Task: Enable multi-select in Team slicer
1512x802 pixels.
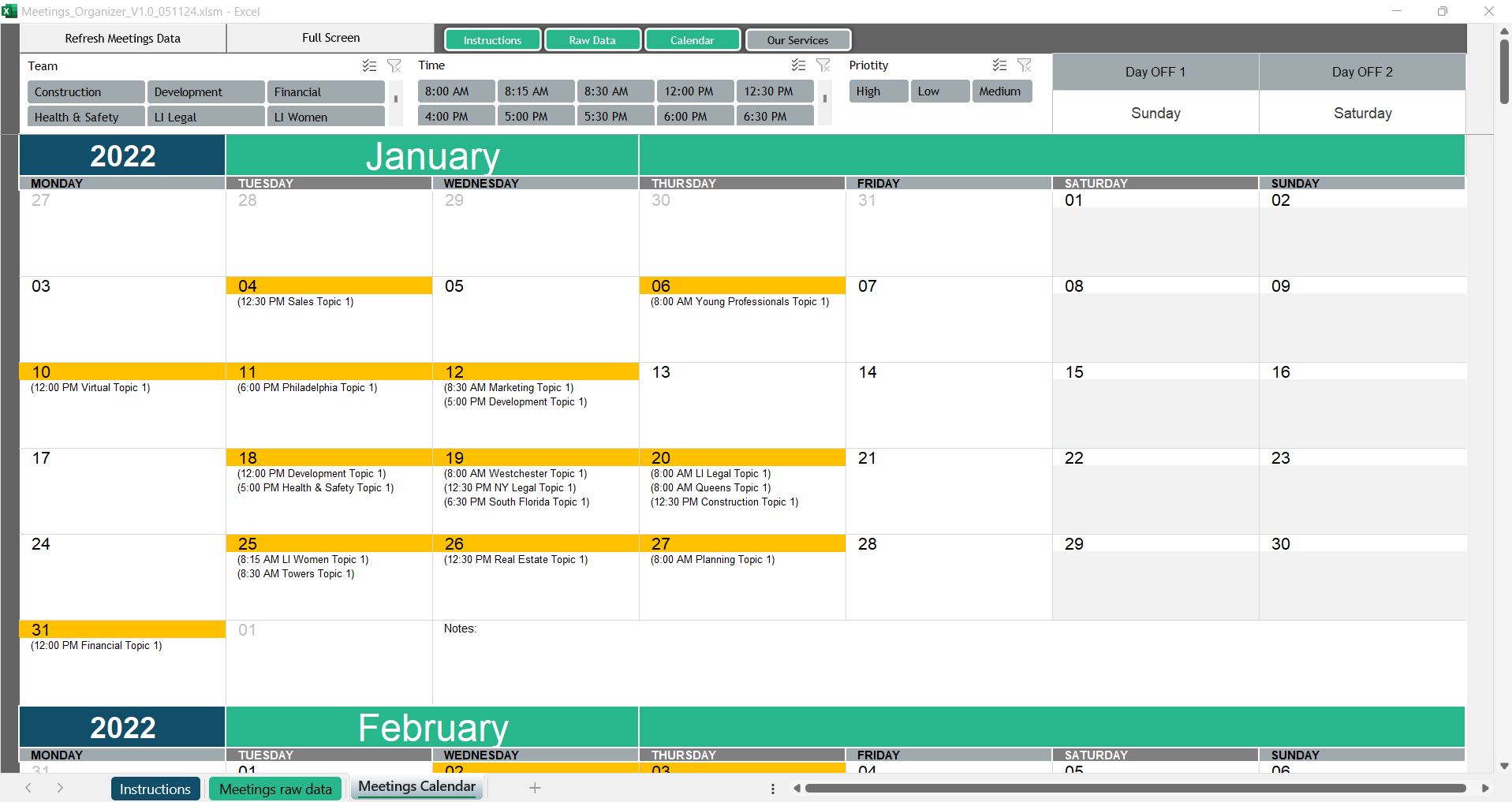Action: pos(369,66)
